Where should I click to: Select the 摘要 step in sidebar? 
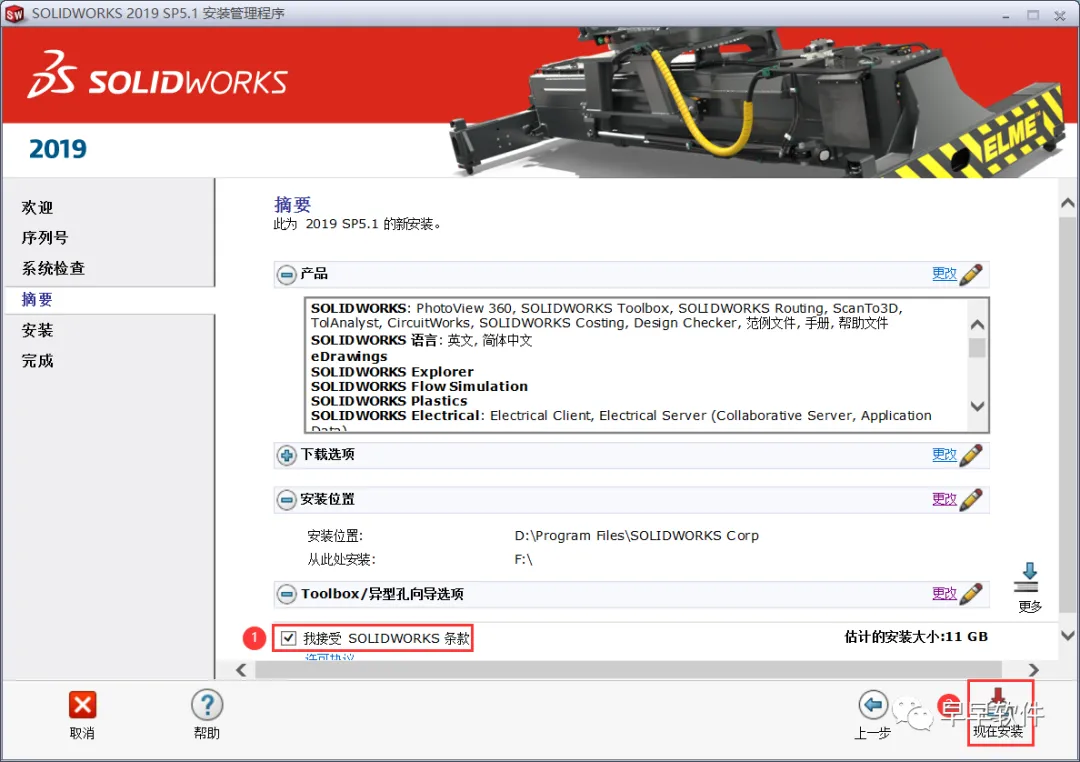(37, 299)
